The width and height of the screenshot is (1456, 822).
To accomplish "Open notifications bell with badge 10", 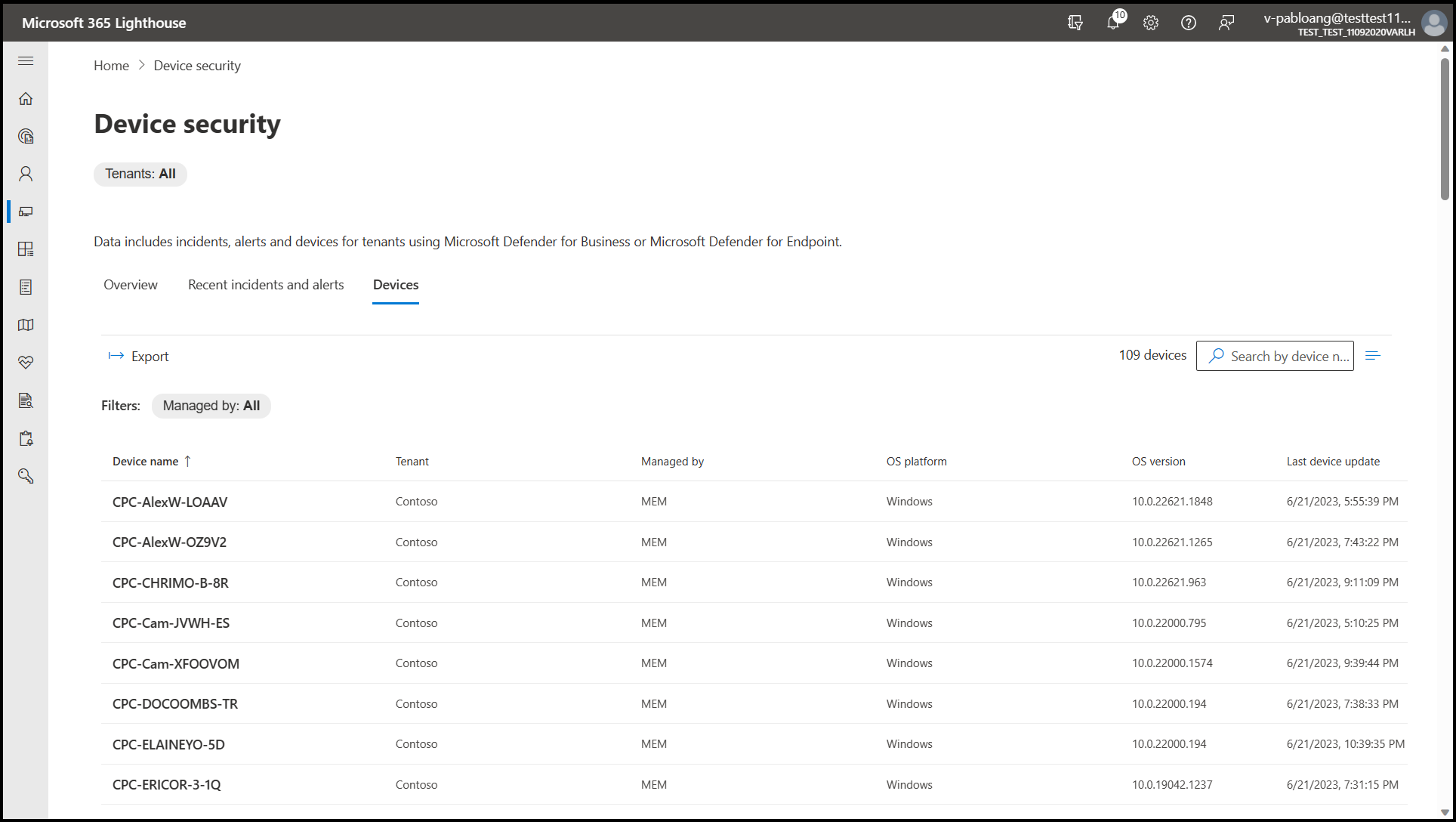I will (1114, 22).
